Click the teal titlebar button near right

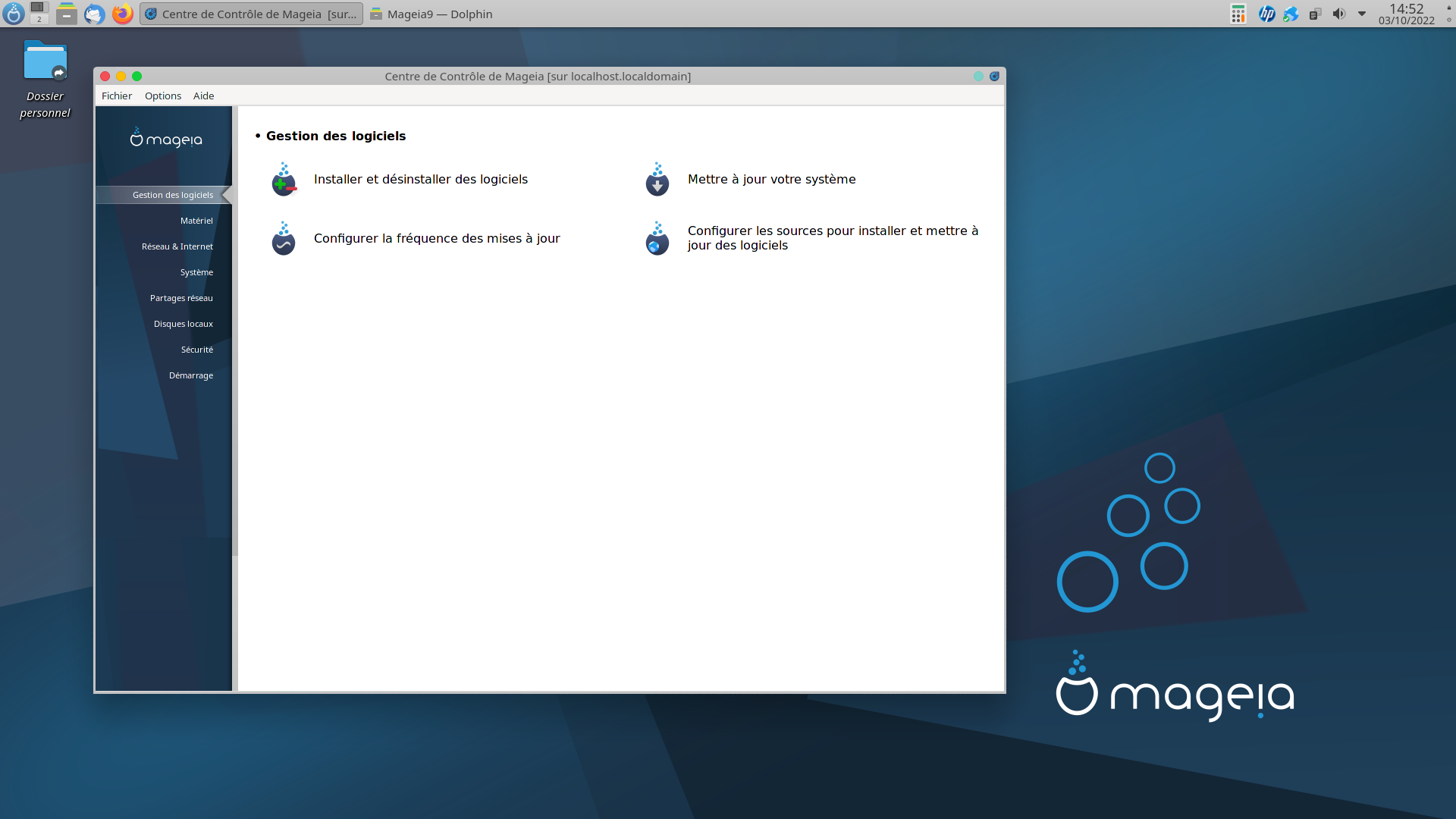click(978, 77)
